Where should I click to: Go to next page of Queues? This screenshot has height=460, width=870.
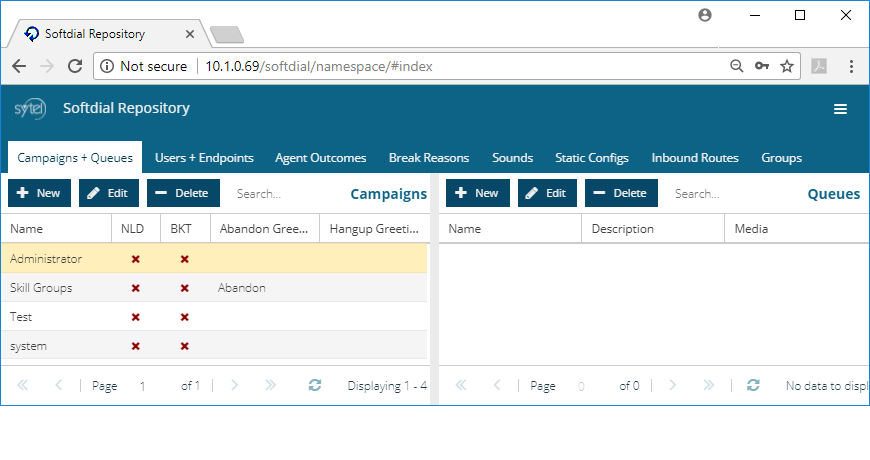pyautogui.click(x=672, y=385)
